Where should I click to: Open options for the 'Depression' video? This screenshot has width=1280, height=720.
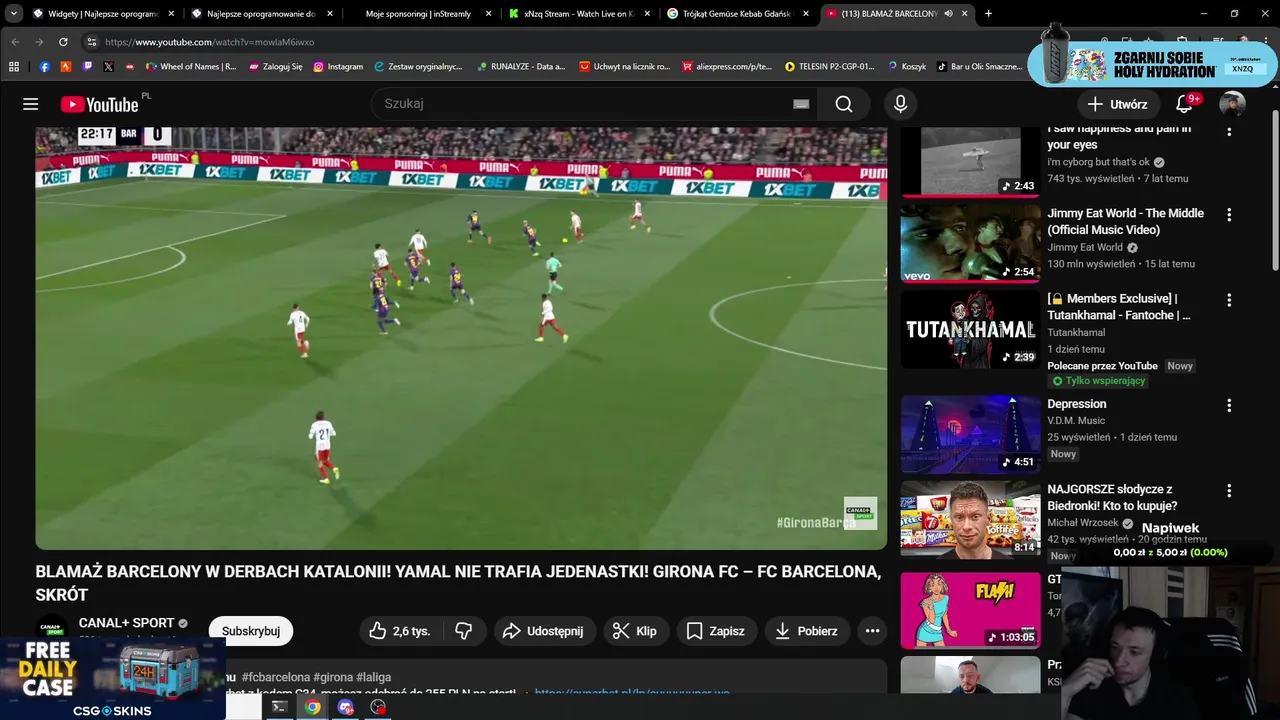coord(1229,405)
